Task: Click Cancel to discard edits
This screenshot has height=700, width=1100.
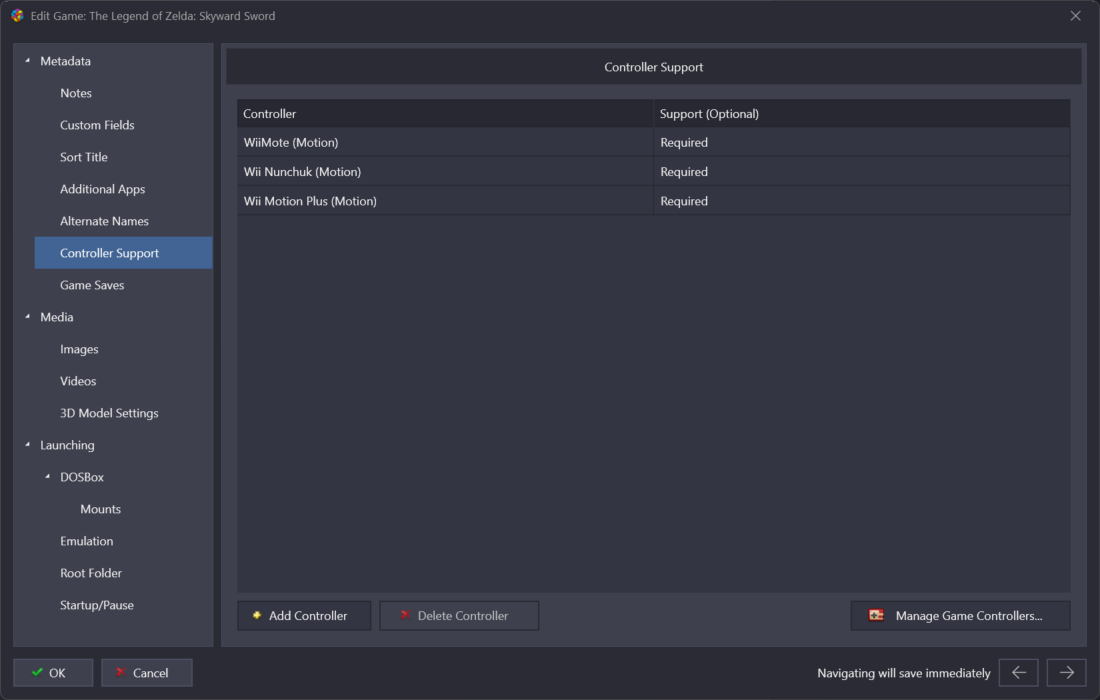Action: [x=146, y=673]
